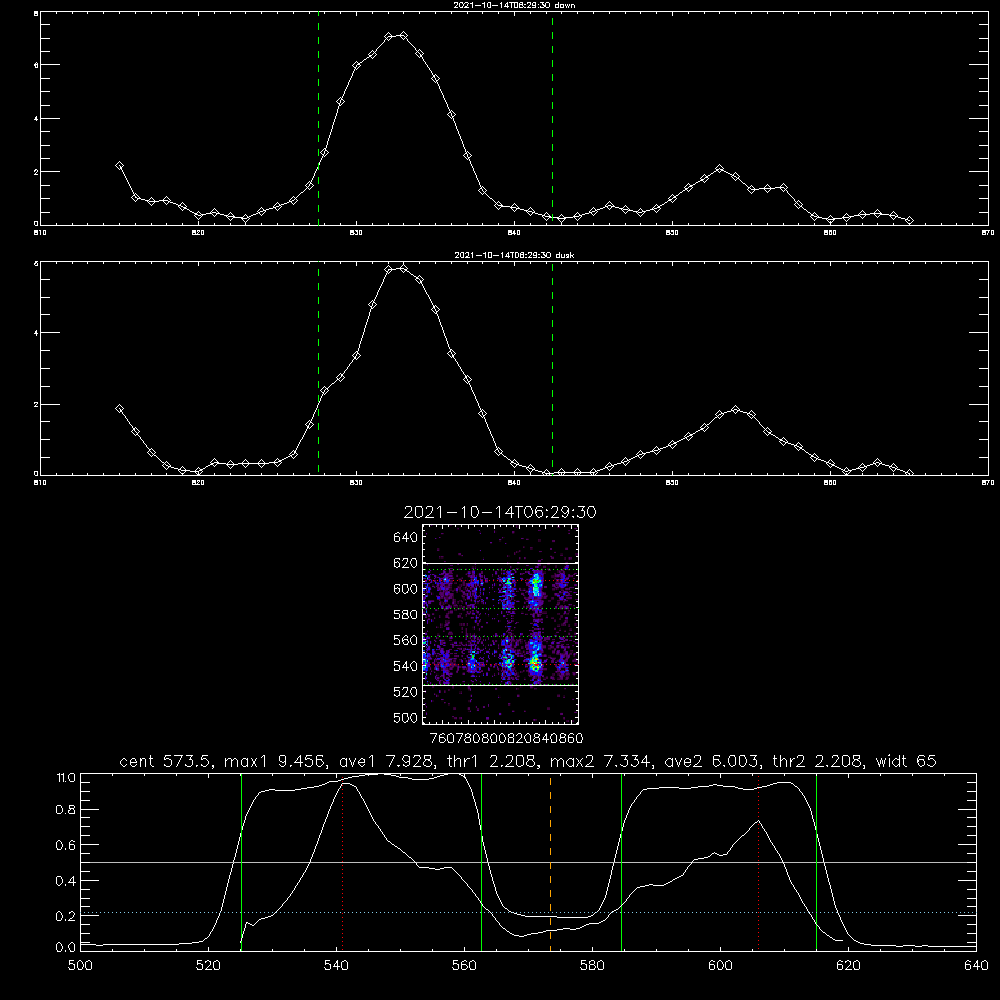Click the '0.4' y-axis label of bottom plot

(x=66, y=881)
